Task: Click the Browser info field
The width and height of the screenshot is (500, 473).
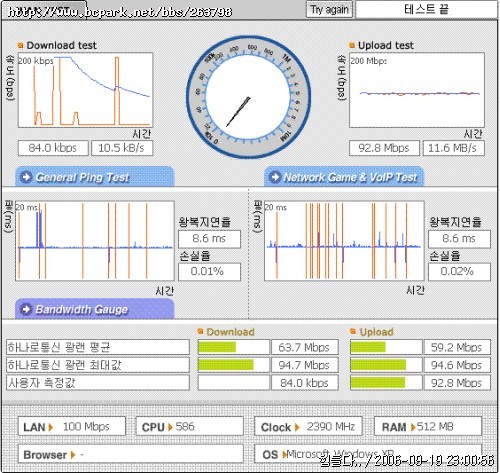Action: point(130,454)
